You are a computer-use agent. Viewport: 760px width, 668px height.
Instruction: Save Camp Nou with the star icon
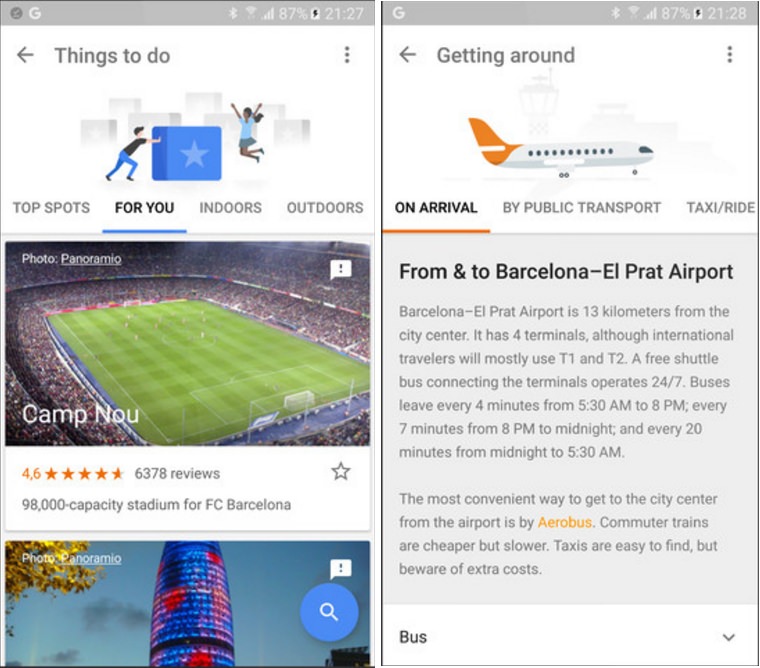pyautogui.click(x=341, y=471)
